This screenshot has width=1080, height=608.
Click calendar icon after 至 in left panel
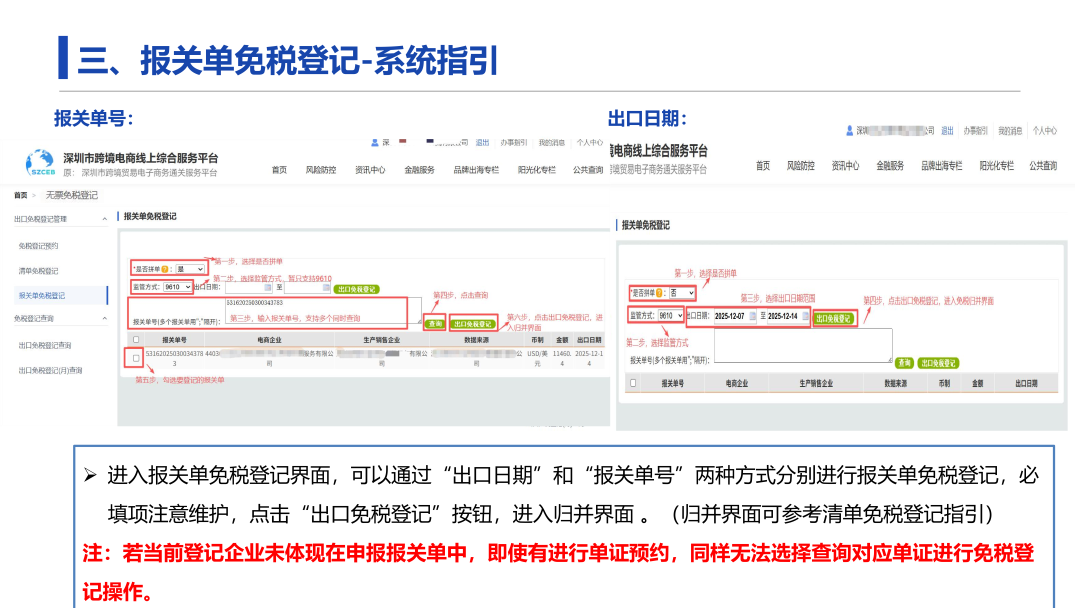coord(324,287)
